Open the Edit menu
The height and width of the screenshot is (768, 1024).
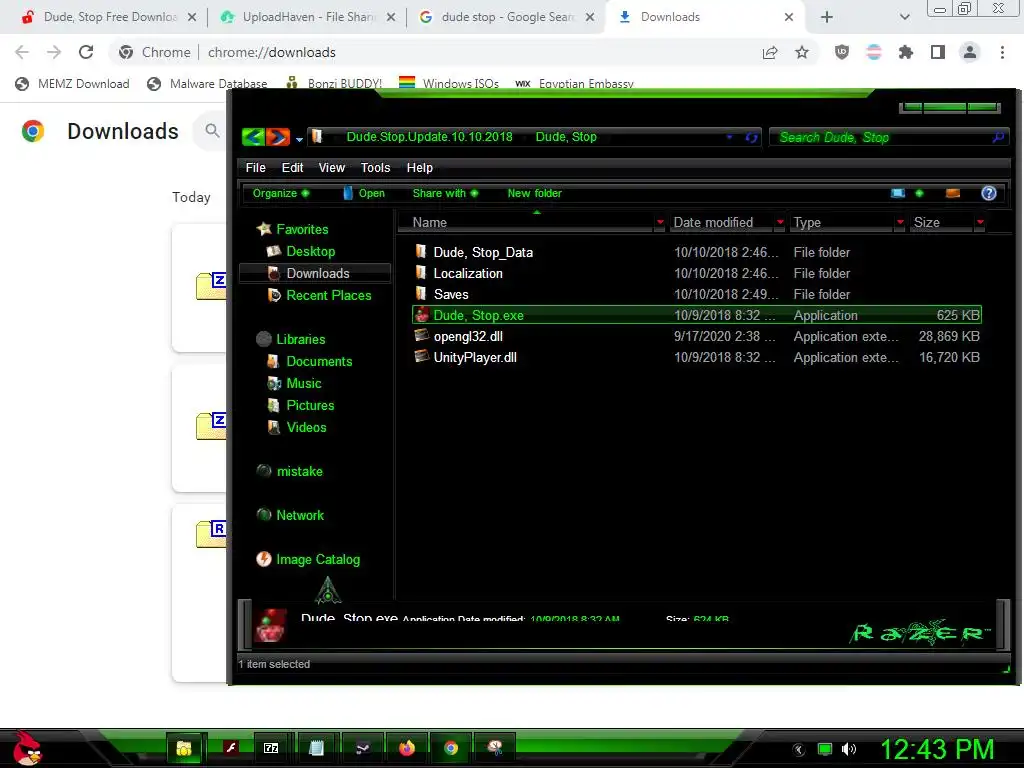(x=292, y=168)
